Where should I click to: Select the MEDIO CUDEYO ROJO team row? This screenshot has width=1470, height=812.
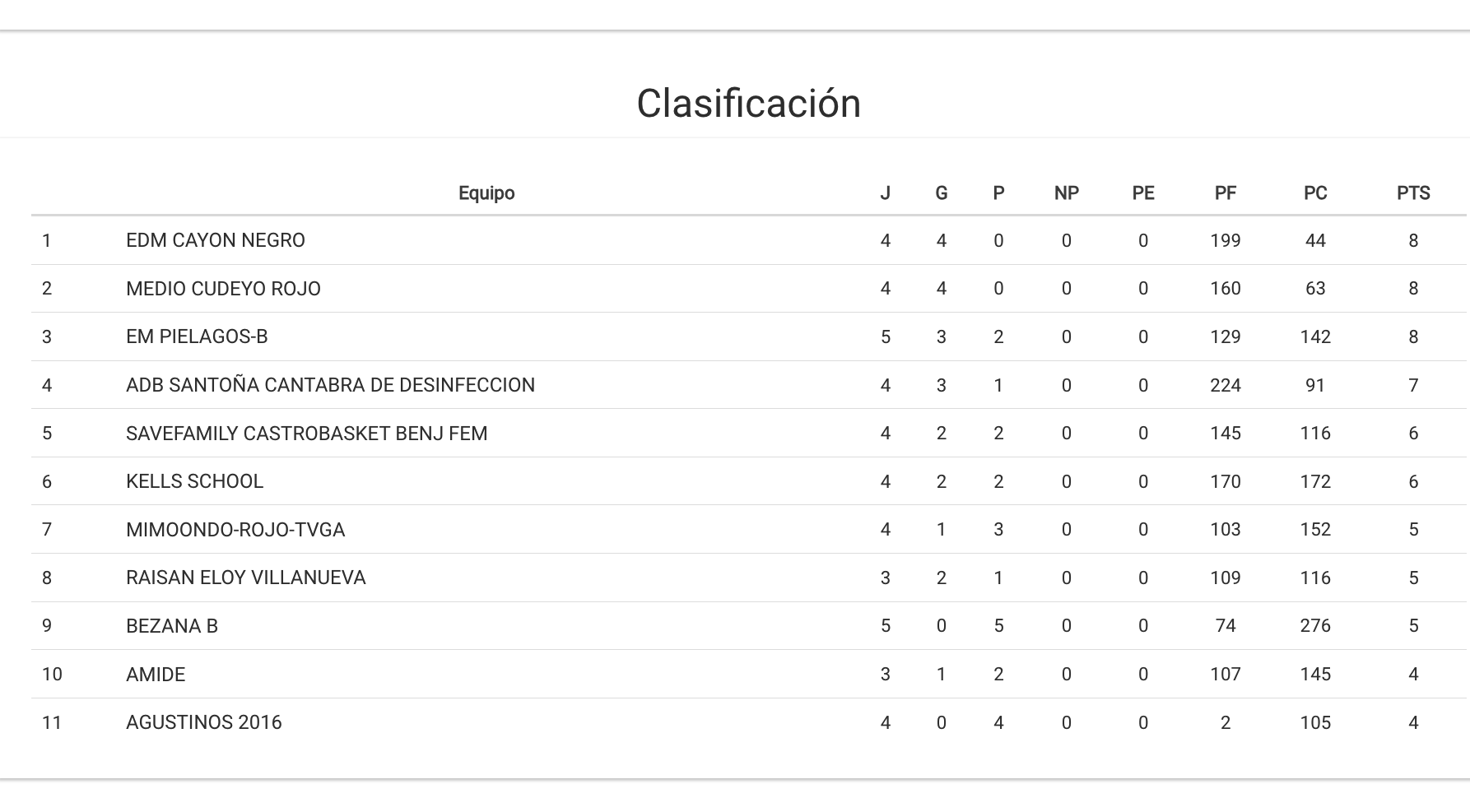[223, 289]
